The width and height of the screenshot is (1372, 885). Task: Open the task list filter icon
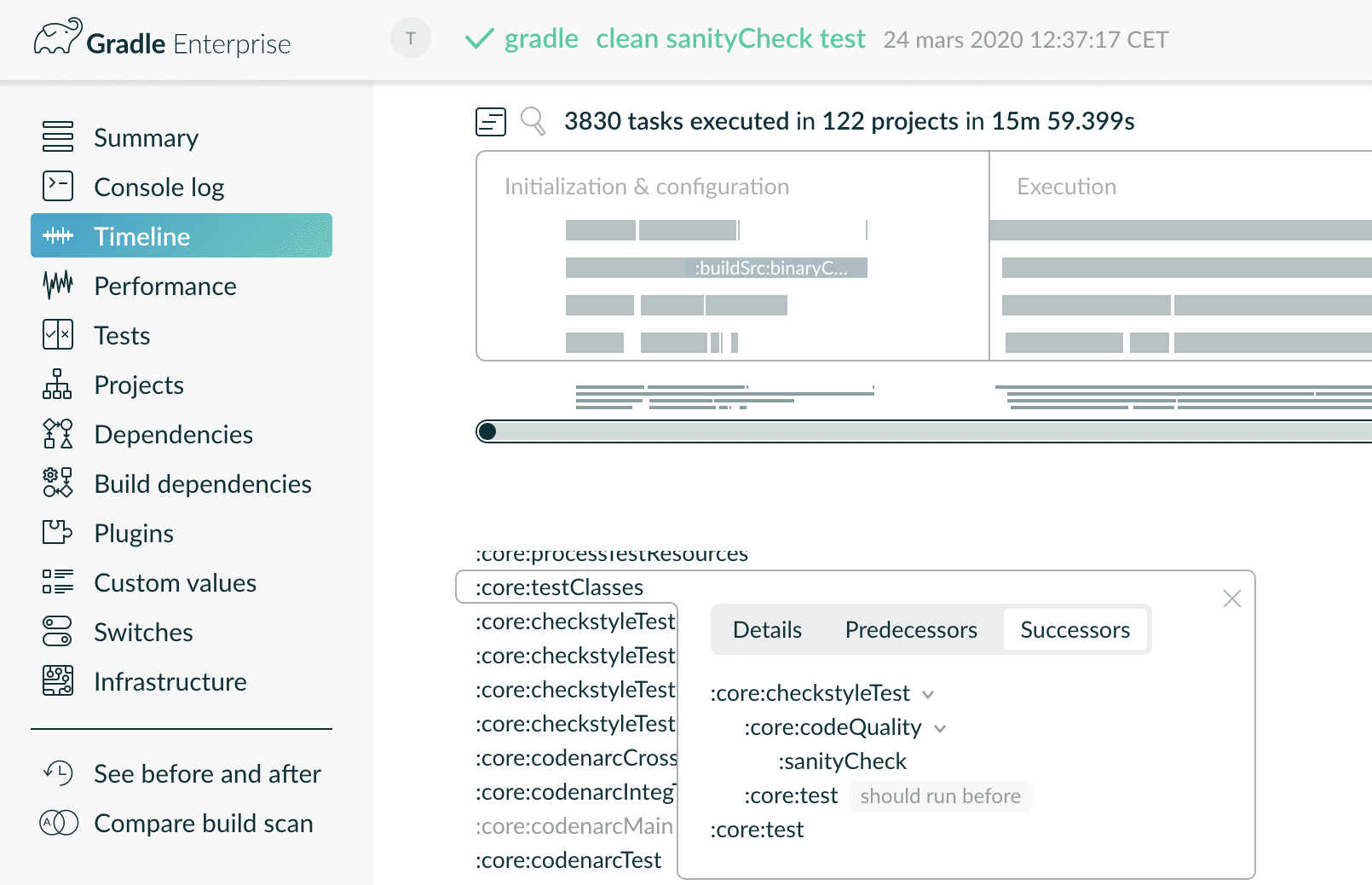pyautogui.click(x=491, y=121)
